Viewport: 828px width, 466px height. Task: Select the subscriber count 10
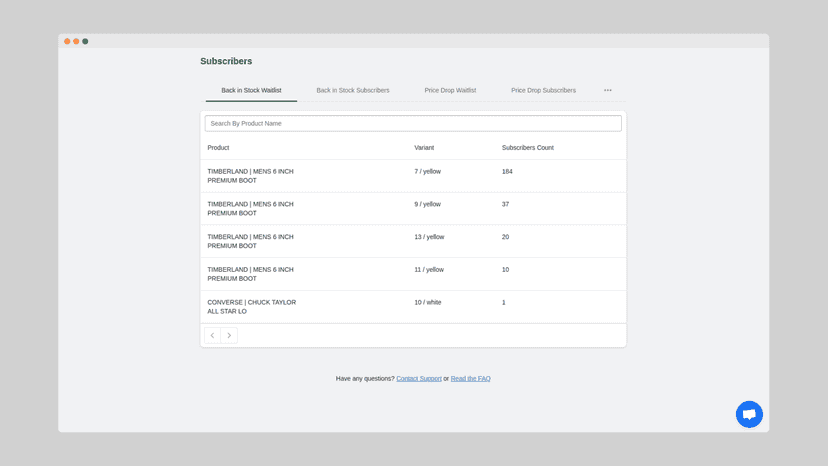pos(505,269)
